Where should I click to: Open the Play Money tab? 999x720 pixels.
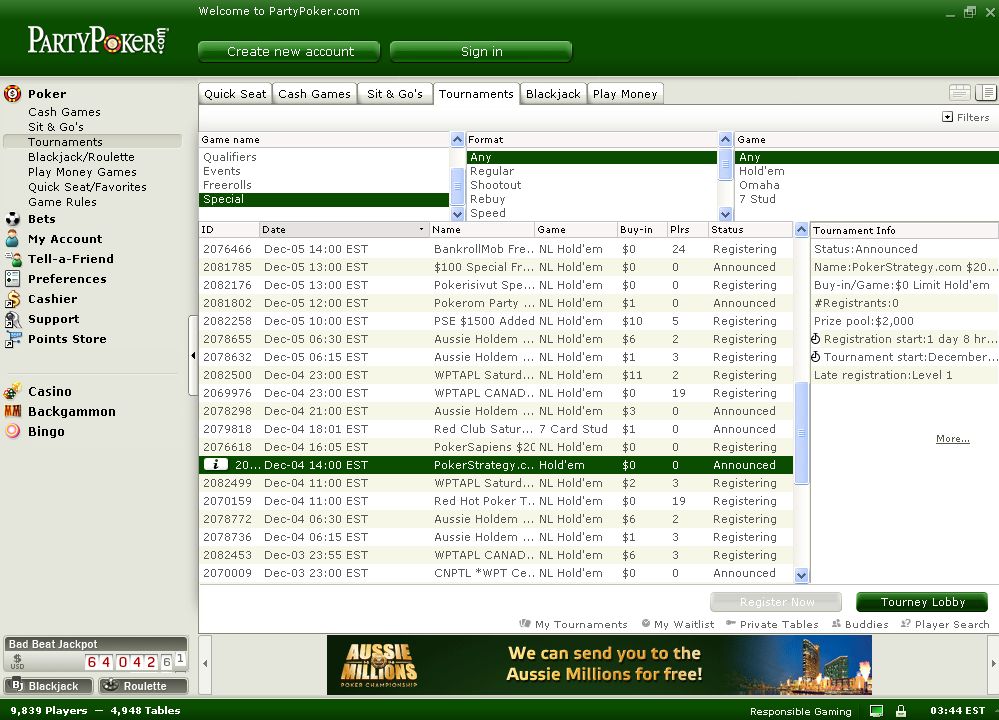[625, 94]
